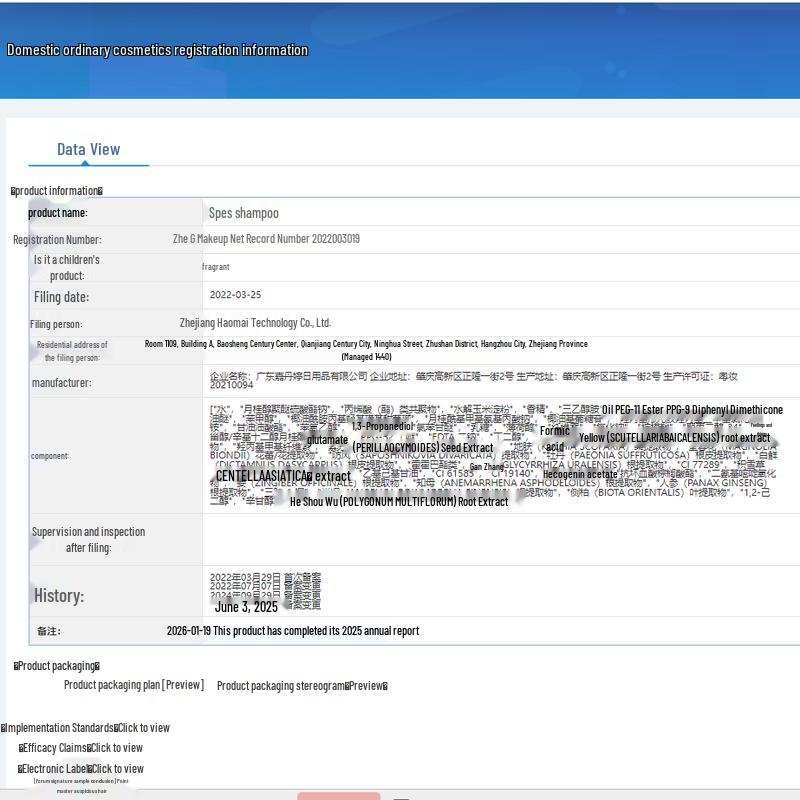
Task: Select the '1,3-Propanediol' ingredient
Action: tap(382, 426)
